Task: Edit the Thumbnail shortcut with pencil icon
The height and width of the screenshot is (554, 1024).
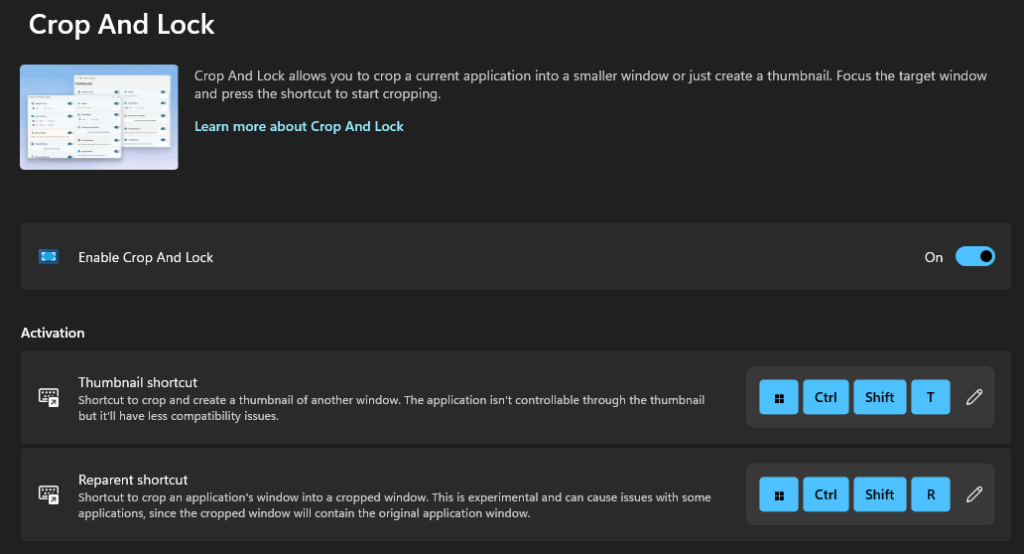Action: click(x=974, y=397)
